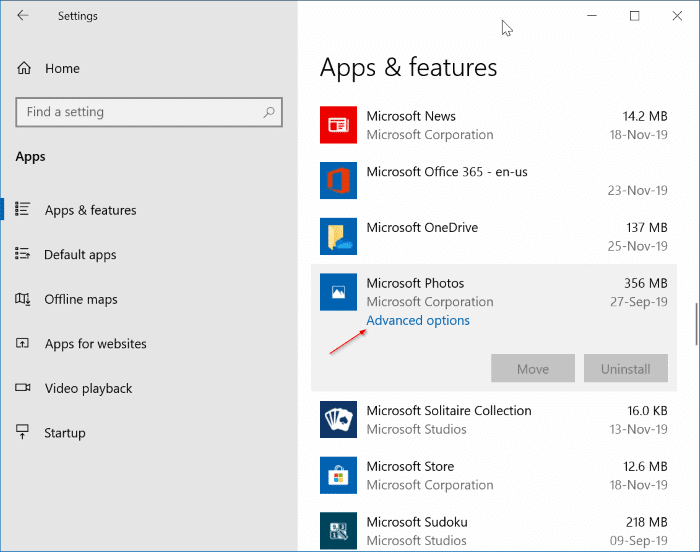Click the Microsoft Office 365 icon
Image resolution: width=700 pixels, height=552 pixels.
point(338,180)
